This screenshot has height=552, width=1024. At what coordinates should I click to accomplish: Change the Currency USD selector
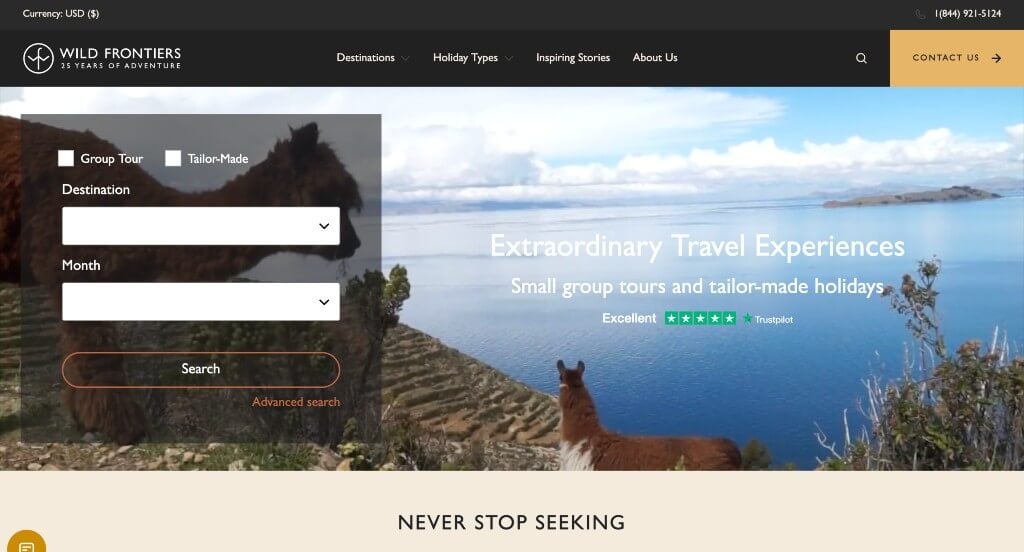pyautogui.click(x=61, y=13)
